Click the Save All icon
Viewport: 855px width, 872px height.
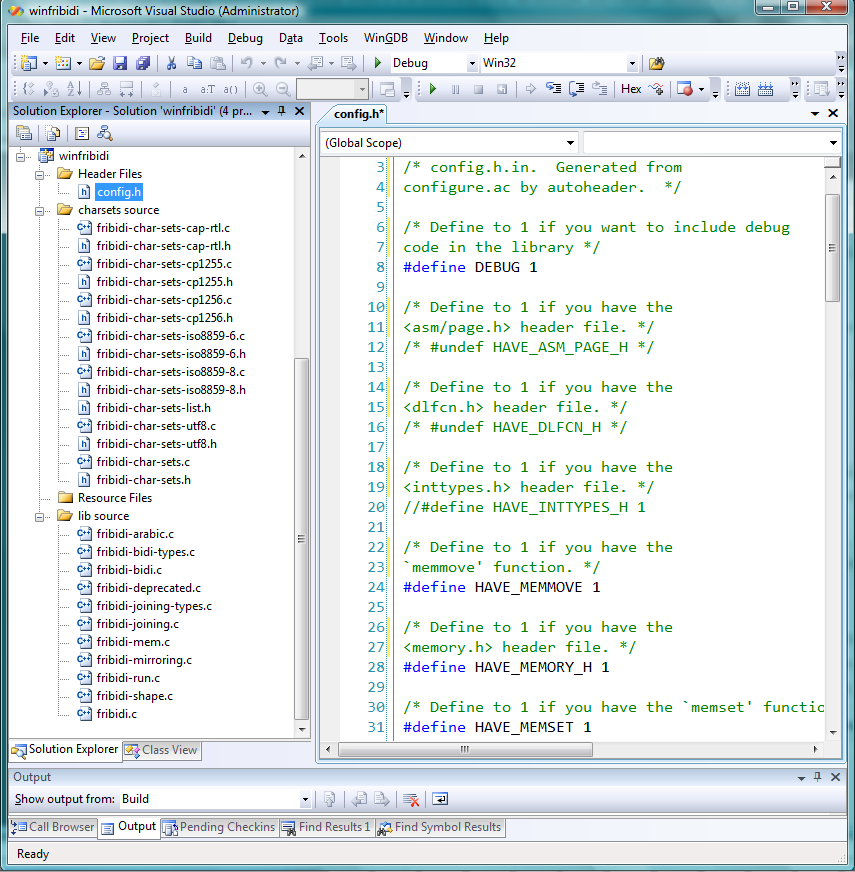tap(143, 63)
